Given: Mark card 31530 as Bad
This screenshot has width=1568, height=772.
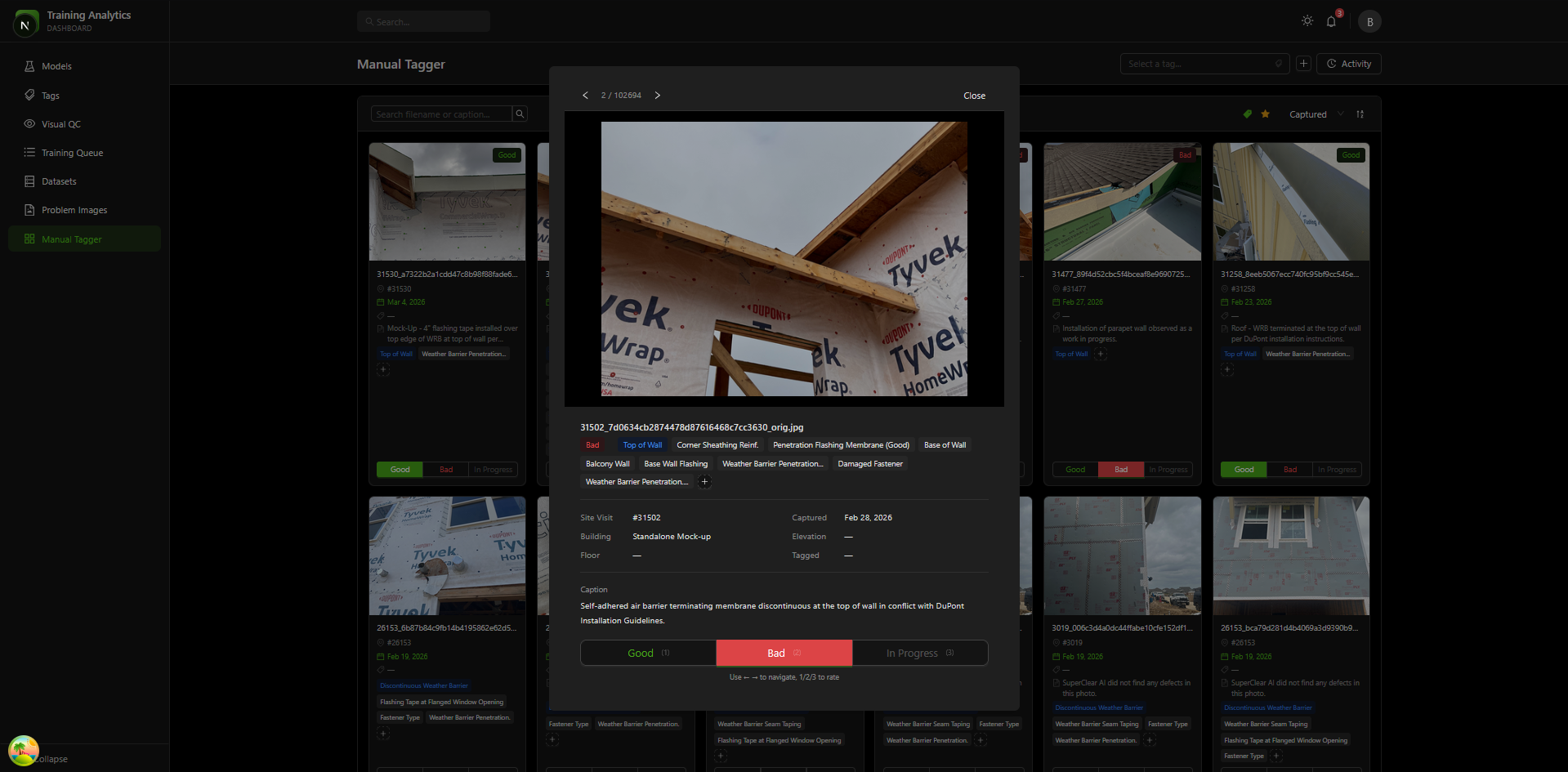Looking at the screenshot, I should tap(445, 470).
